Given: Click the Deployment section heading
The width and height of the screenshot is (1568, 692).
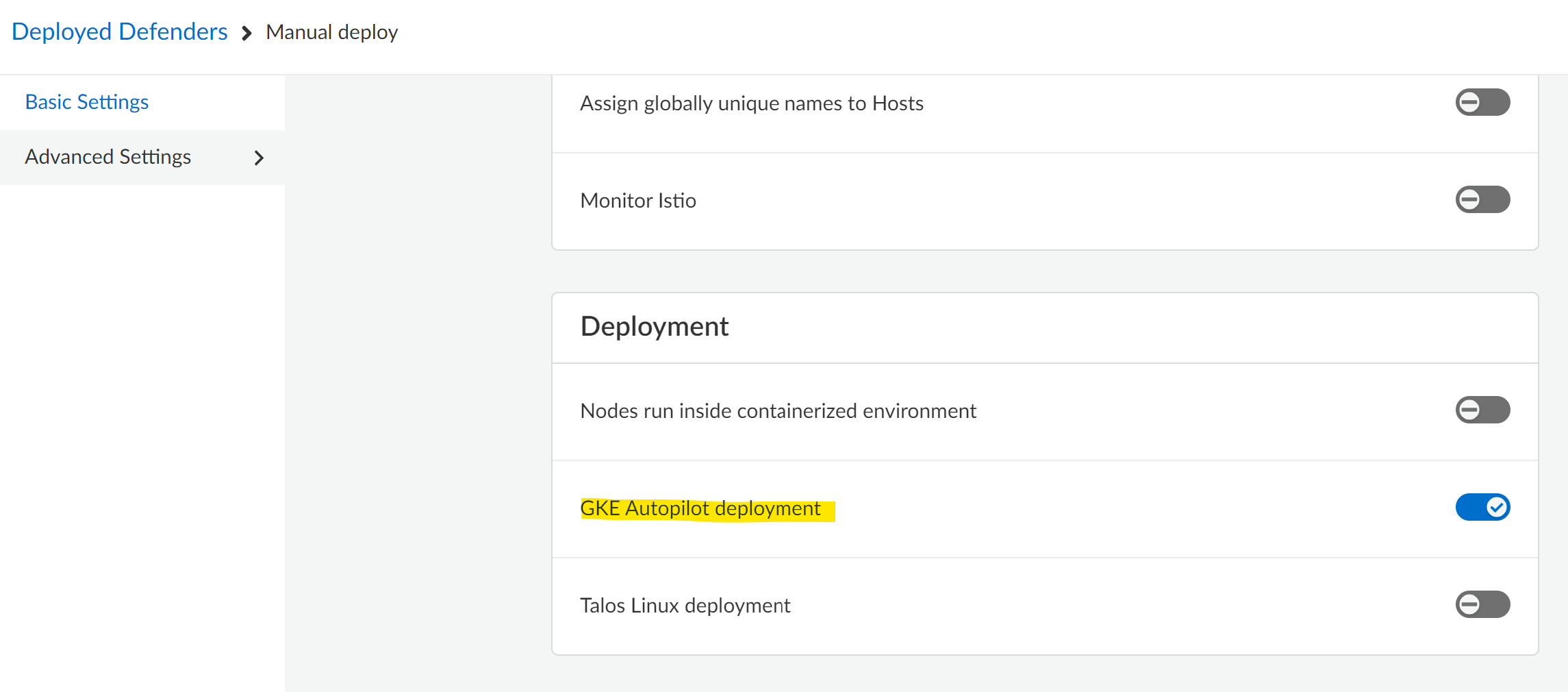Looking at the screenshot, I should coord(654,327).
